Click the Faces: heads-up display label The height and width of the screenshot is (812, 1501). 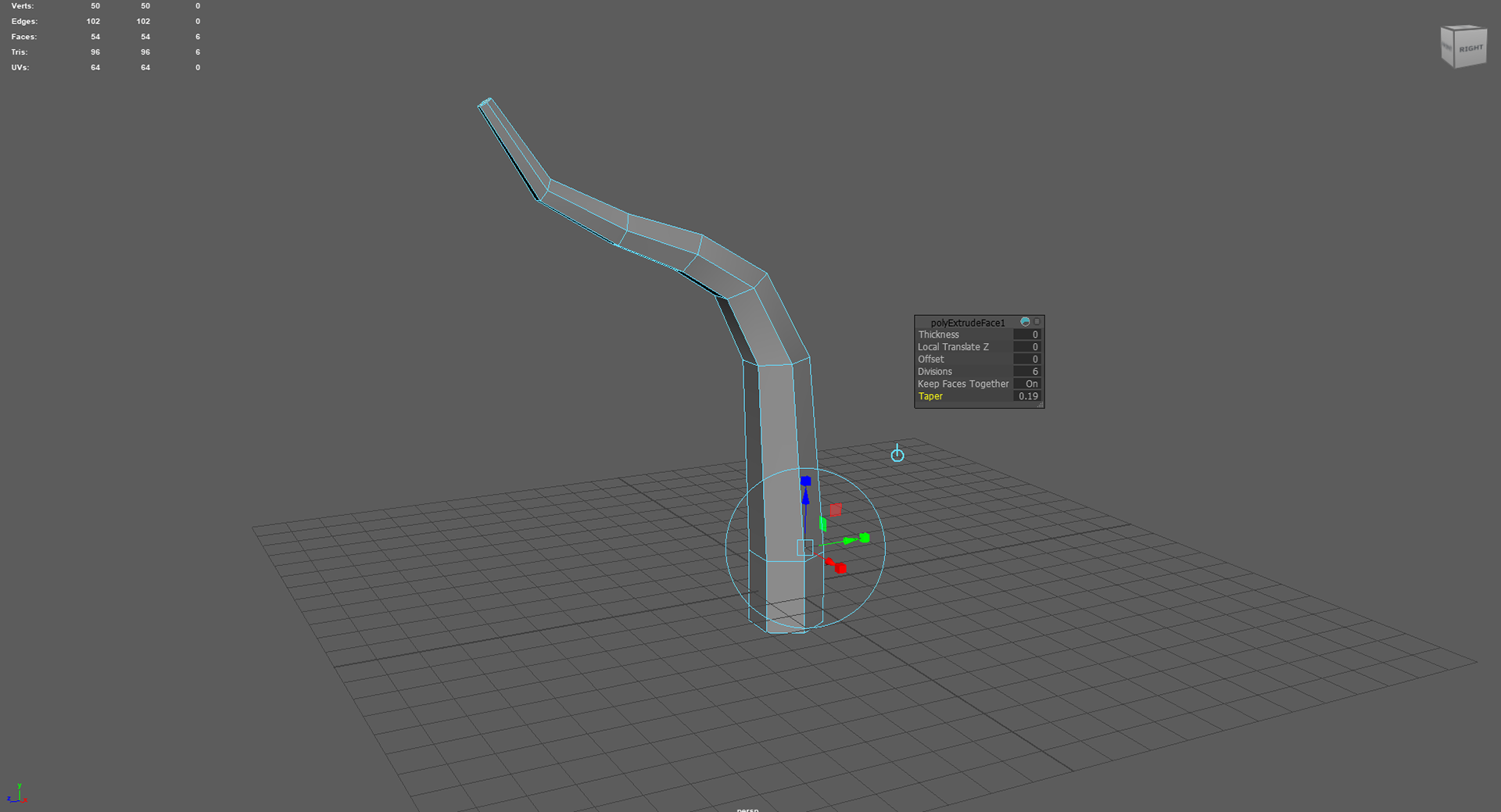(x=24, y=37)
